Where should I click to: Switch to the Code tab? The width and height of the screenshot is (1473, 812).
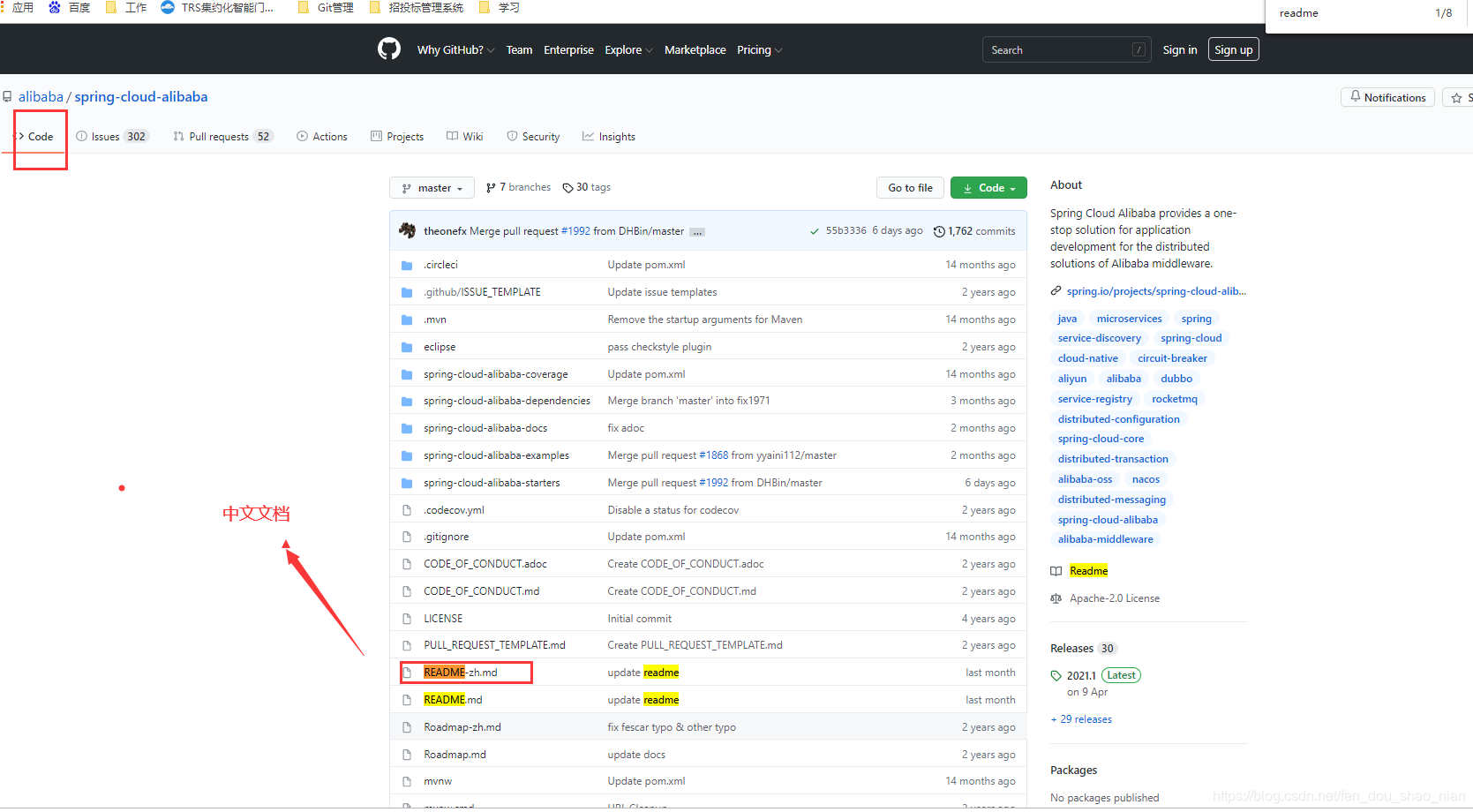(35, 137)
